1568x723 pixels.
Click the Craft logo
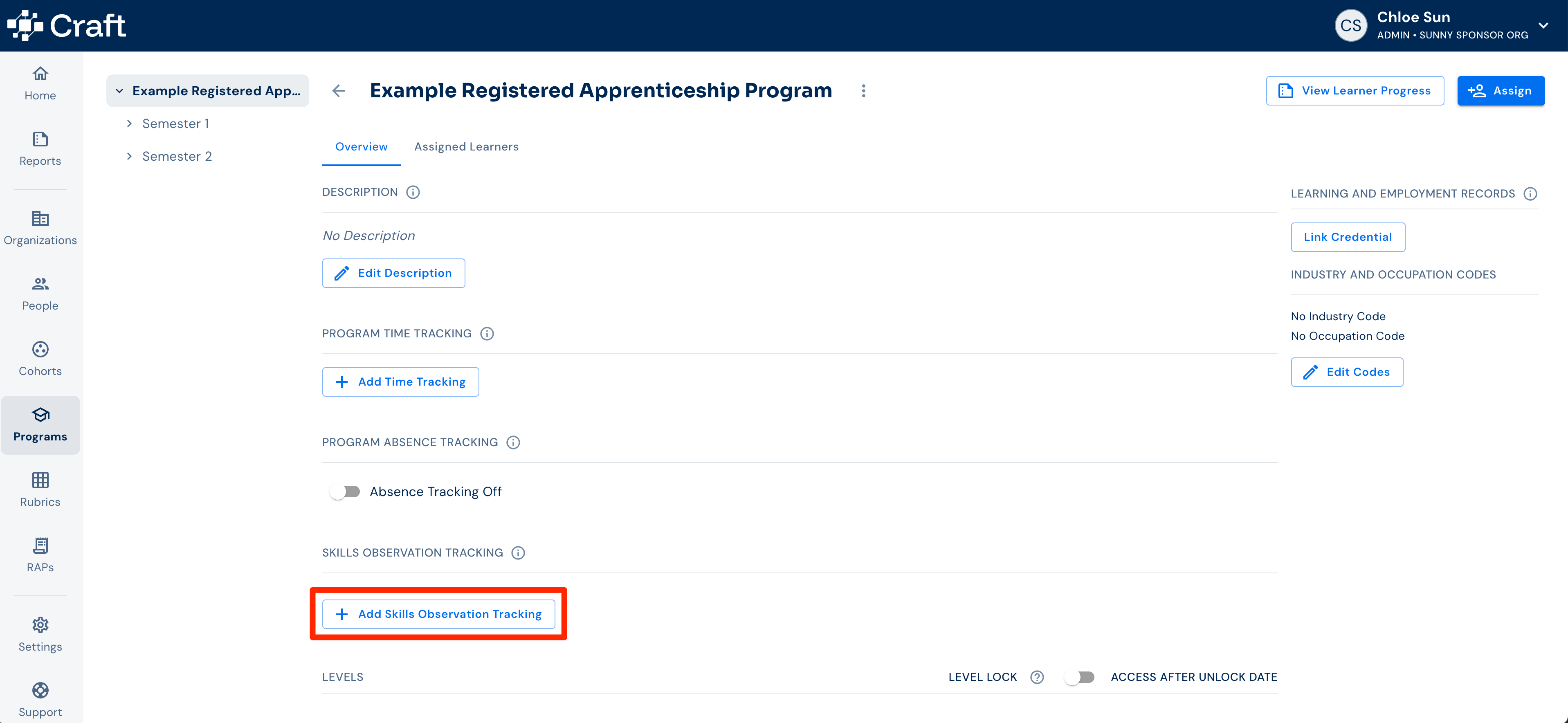pos(66,26)
